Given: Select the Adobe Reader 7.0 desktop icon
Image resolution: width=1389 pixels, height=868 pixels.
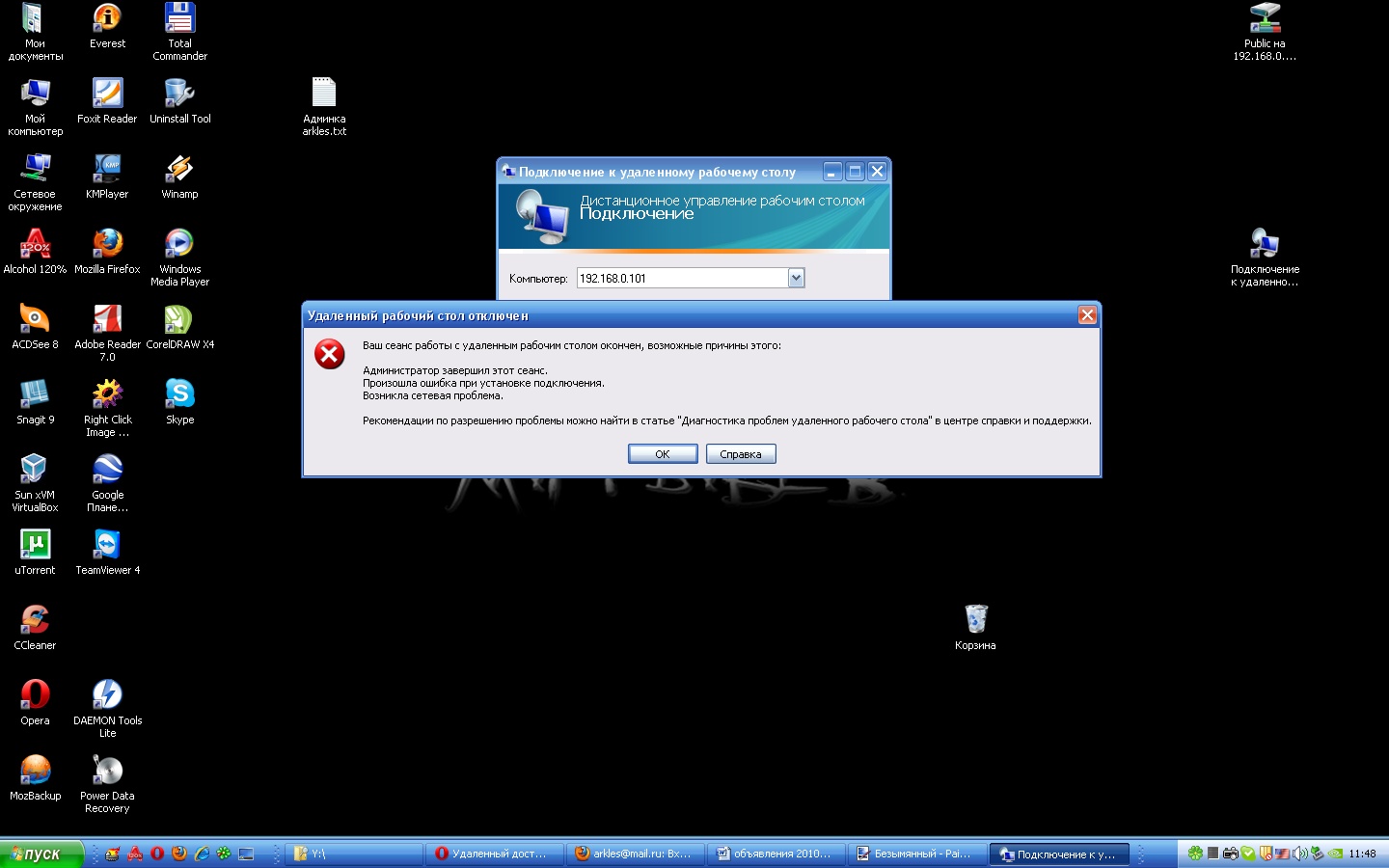Looking at the screenshot, I should [107, 334].
